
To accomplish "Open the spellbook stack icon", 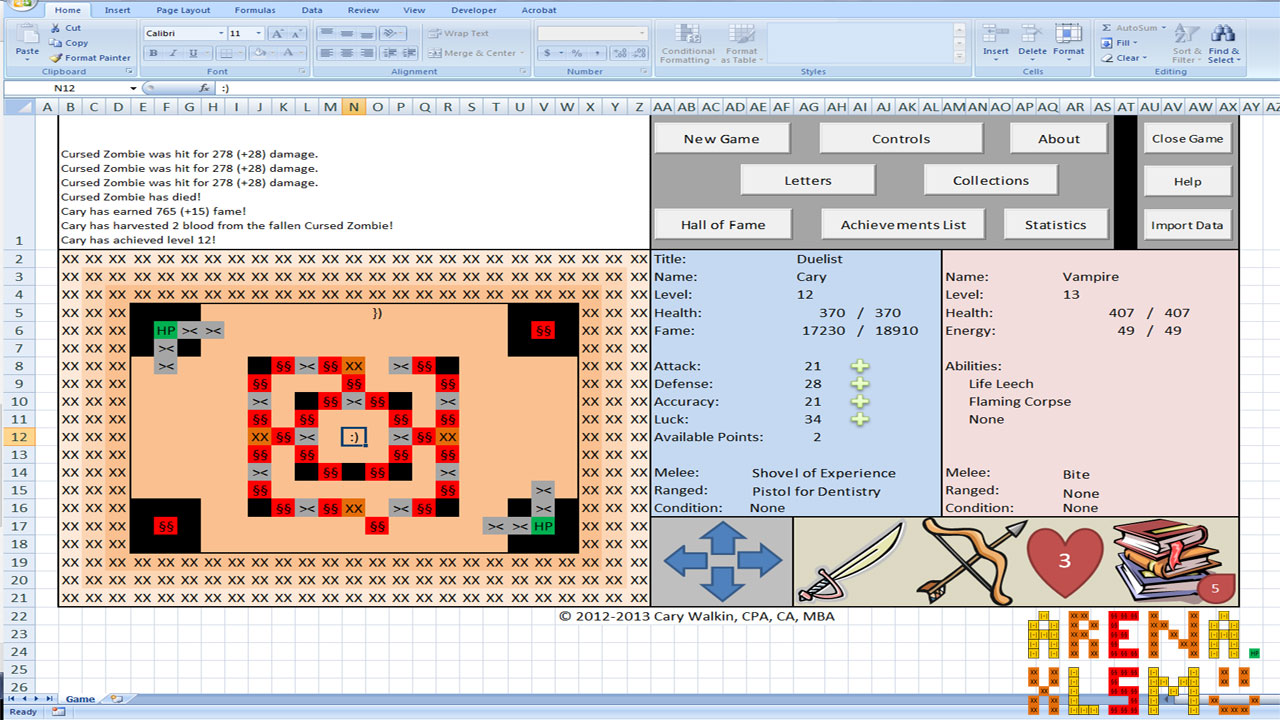I will pyautogui.click(x=1170, y=560).
